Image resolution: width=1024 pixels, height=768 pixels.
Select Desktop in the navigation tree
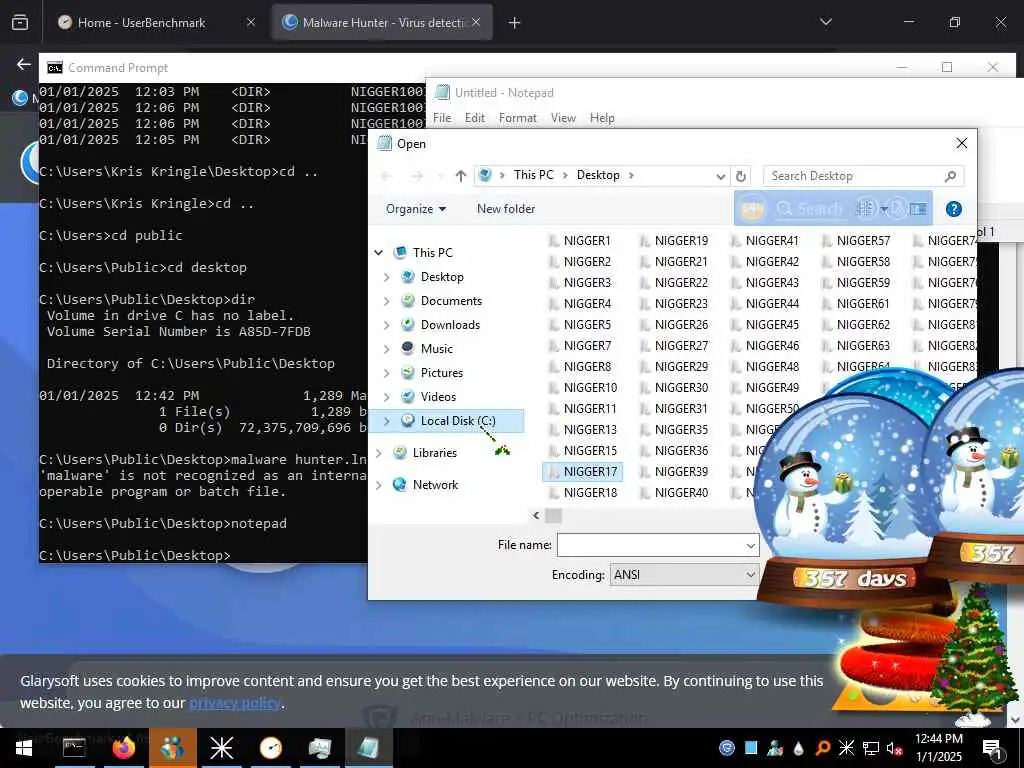tap(442, 276)
